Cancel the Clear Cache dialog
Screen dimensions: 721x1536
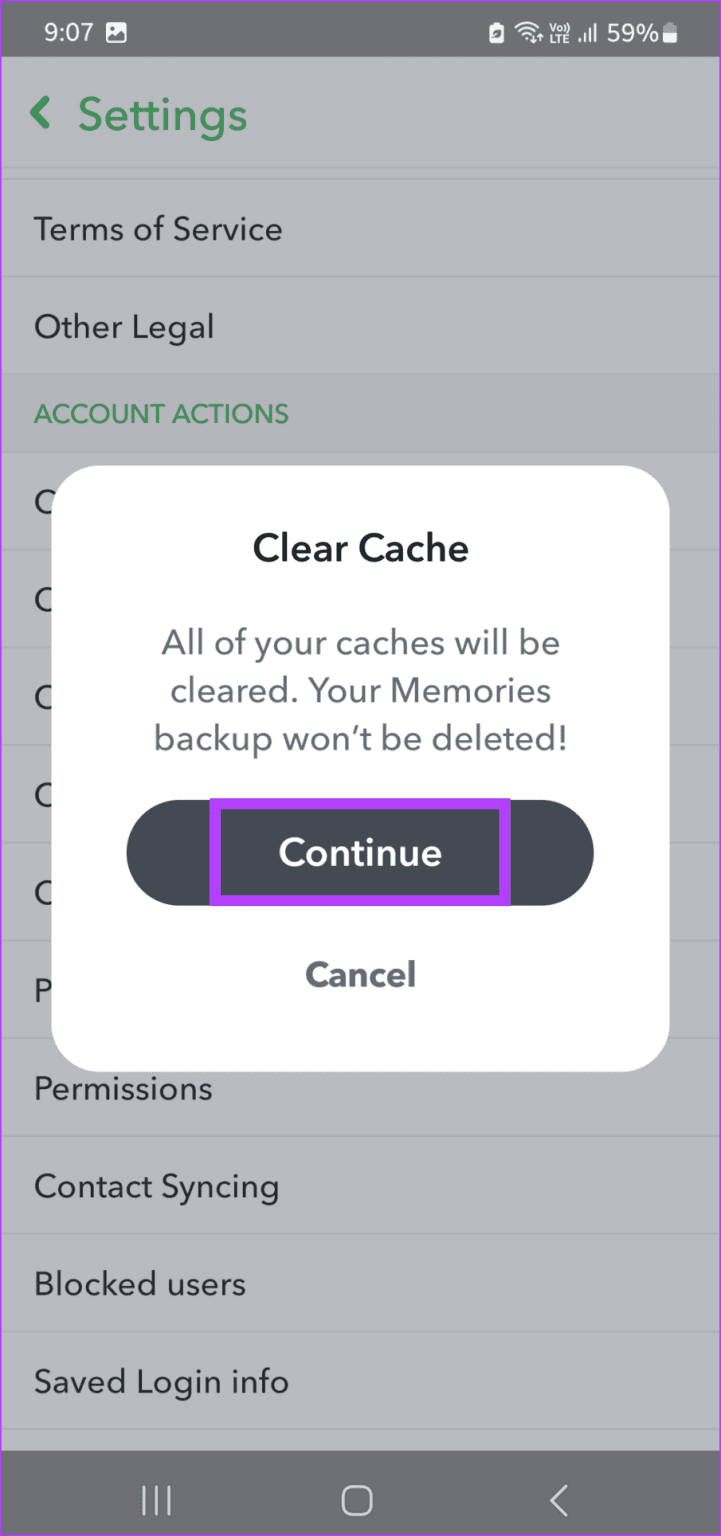(360, 975)
